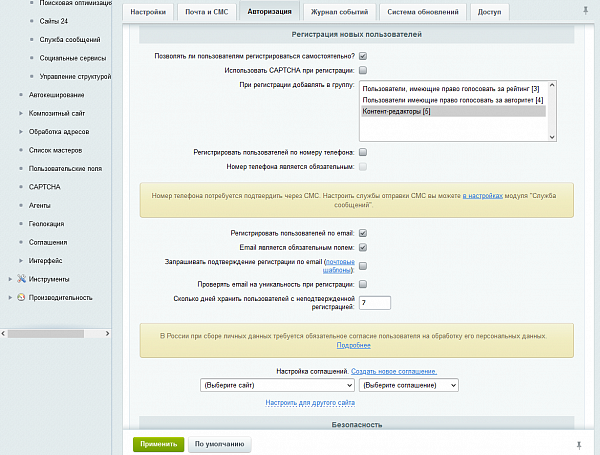Uncheck self-registration of users checkbox

(x=363, y=56)
